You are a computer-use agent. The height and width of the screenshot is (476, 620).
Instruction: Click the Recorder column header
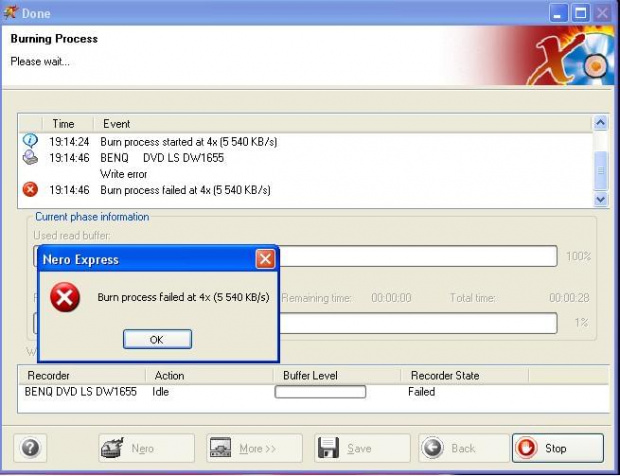click(x=46, y=375)
